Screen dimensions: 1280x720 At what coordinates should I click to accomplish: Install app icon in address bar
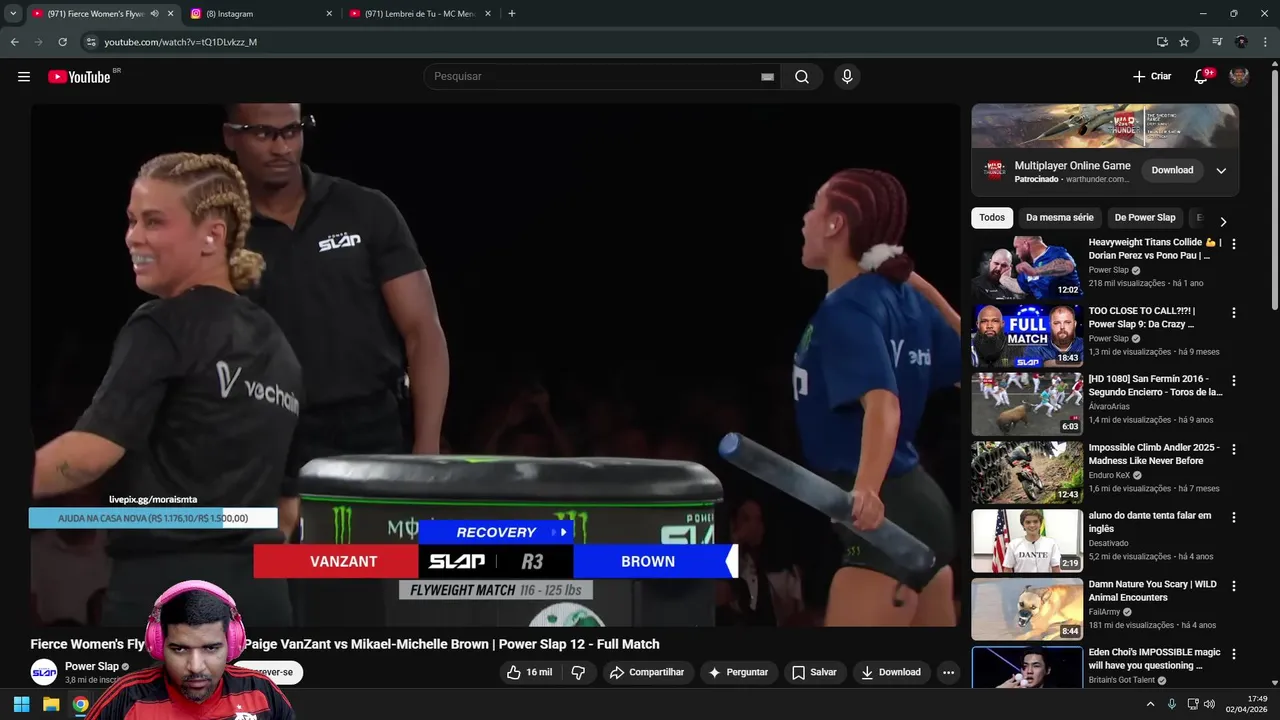pos(1162,42)
